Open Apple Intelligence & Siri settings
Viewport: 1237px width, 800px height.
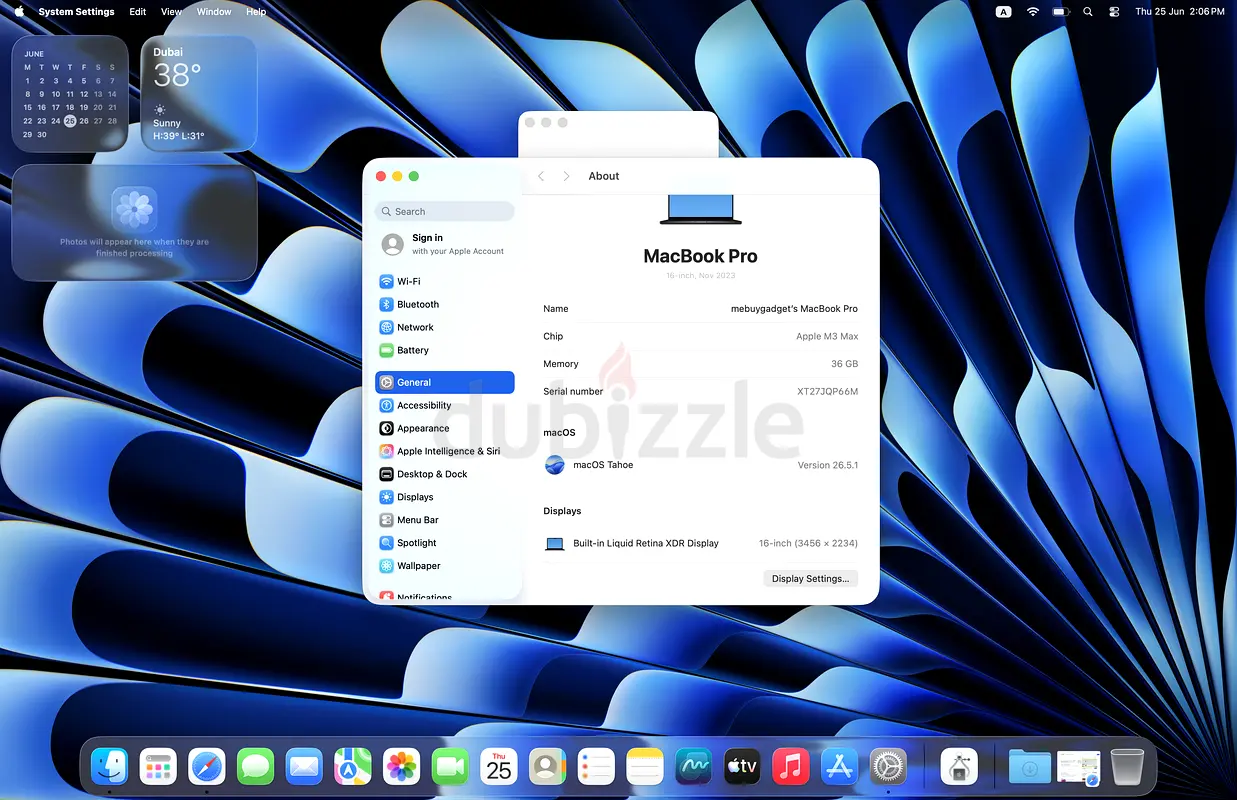[x=444, y=451]
